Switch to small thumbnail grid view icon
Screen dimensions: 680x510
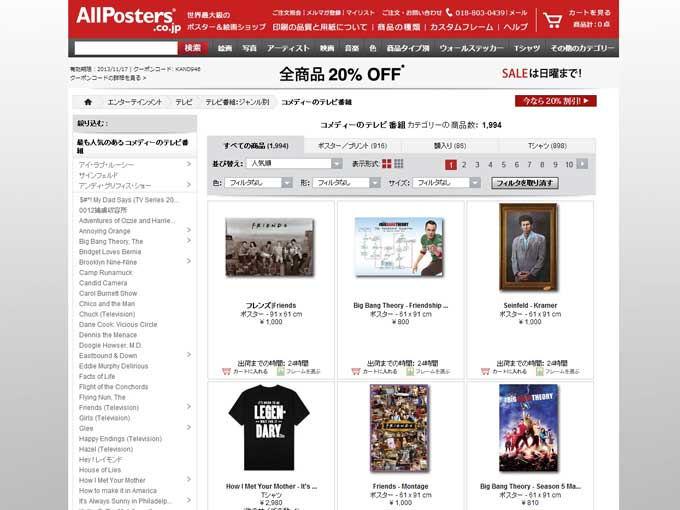coord(399,163)
